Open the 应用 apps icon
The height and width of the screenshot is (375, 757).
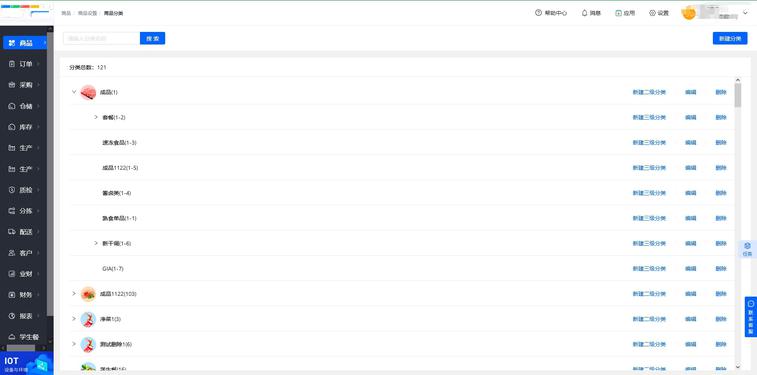618,13
